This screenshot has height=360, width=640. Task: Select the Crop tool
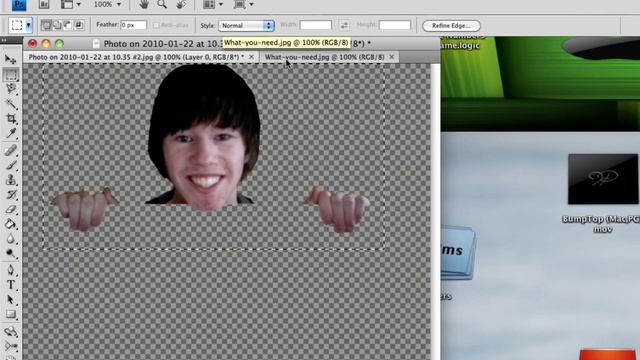coord(11,119)
